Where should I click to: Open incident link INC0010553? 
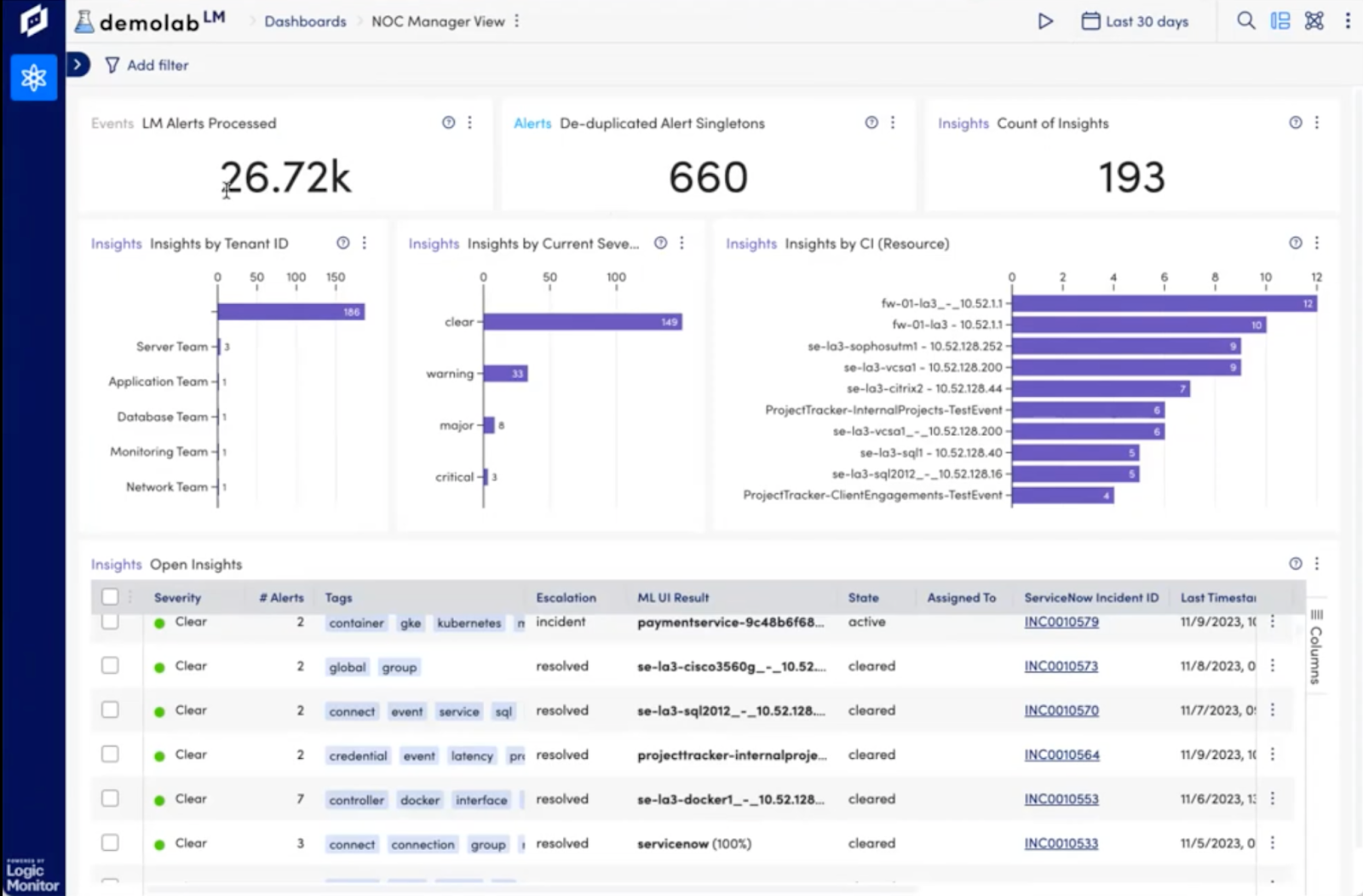[1061, 799]
